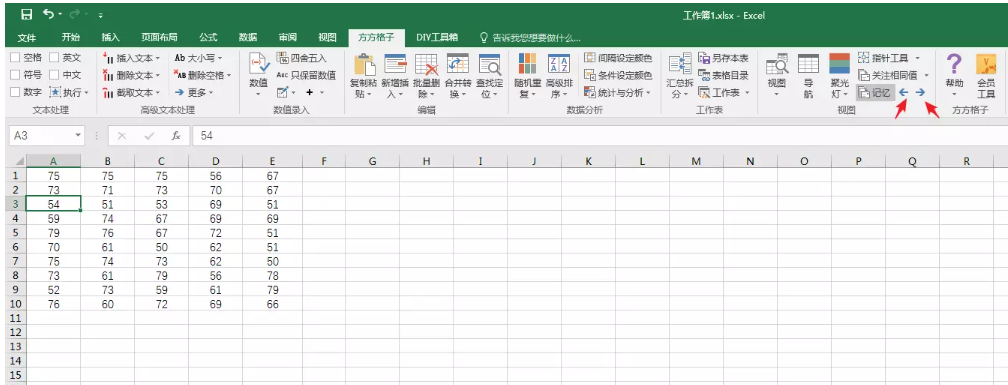Check the 数字 checkbox
Image resolution: width=1008 pixels, height=385 pixels.
(x=15, y=93)
